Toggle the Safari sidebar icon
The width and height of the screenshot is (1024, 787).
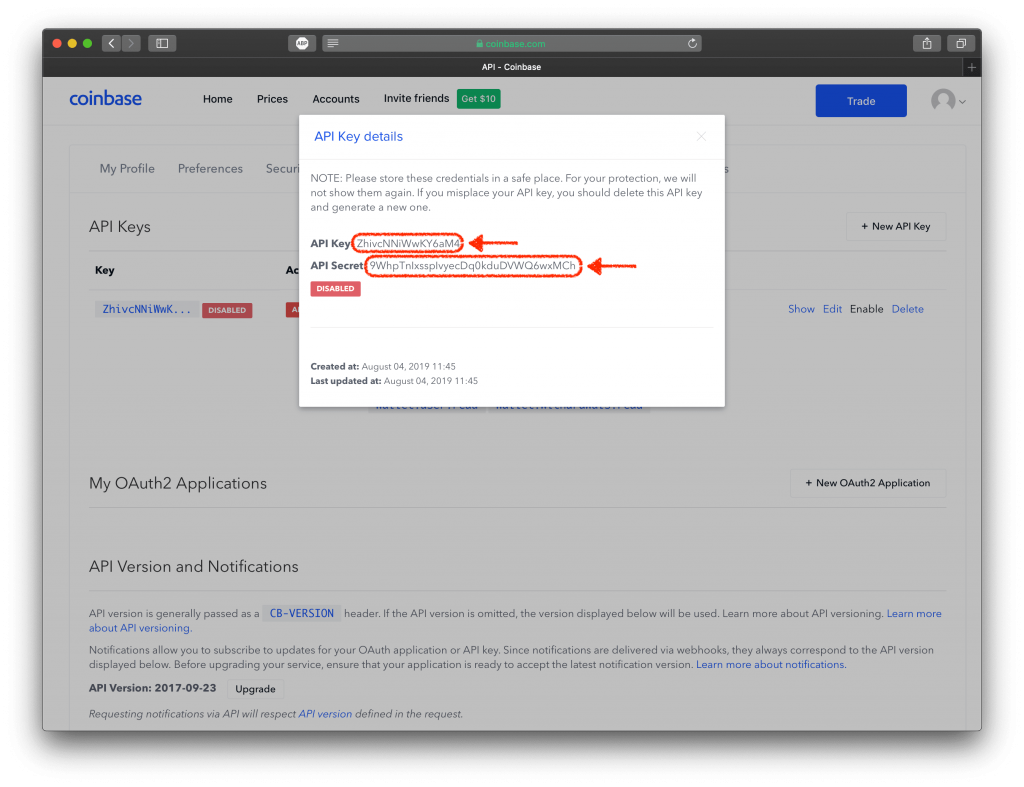[x=162, y=43]
